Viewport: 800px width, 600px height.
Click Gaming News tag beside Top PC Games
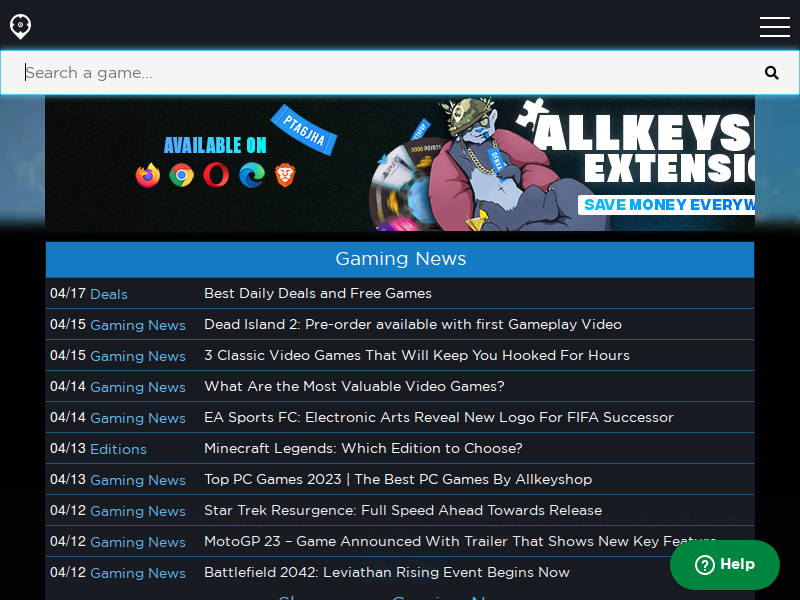click(138, 481)
